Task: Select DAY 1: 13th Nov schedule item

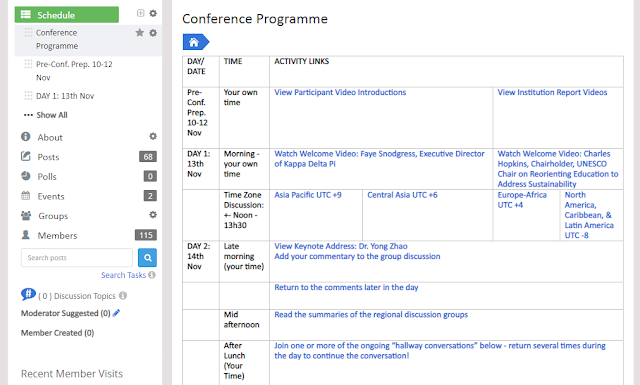Action: (65, 96)
